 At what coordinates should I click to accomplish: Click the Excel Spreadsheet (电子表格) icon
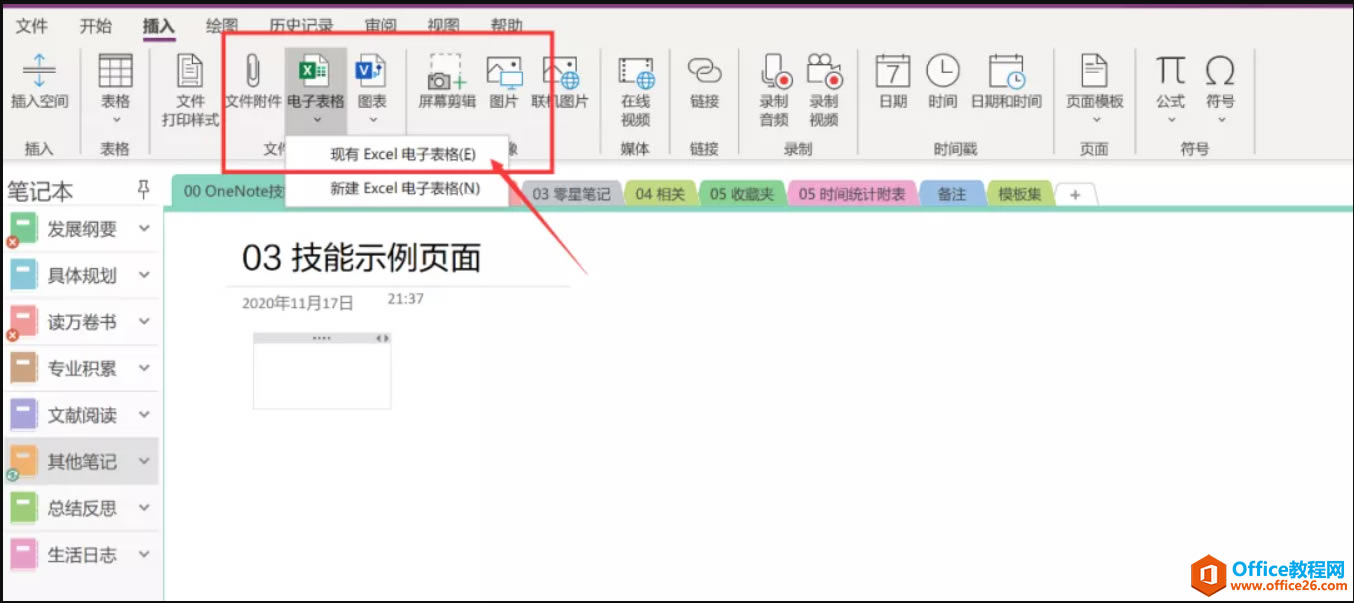(314, 71)
